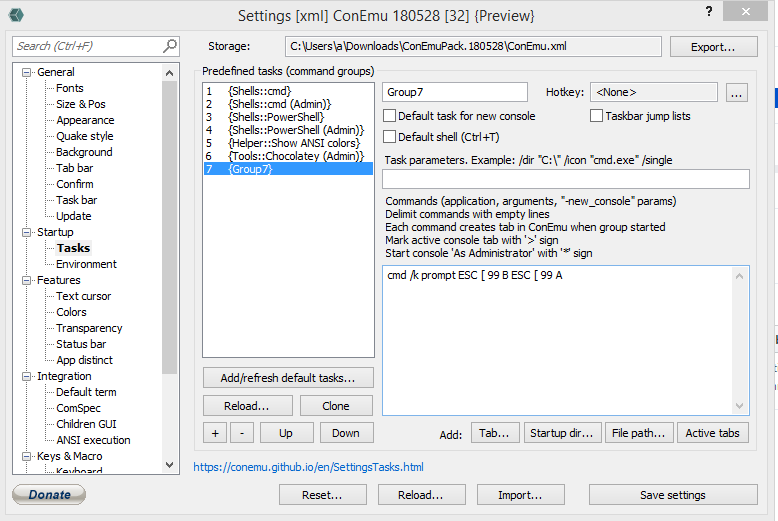Open hotkey chooser ellipsis button
The width and height of the screenshot is (778, 521).
pos(737,93)
